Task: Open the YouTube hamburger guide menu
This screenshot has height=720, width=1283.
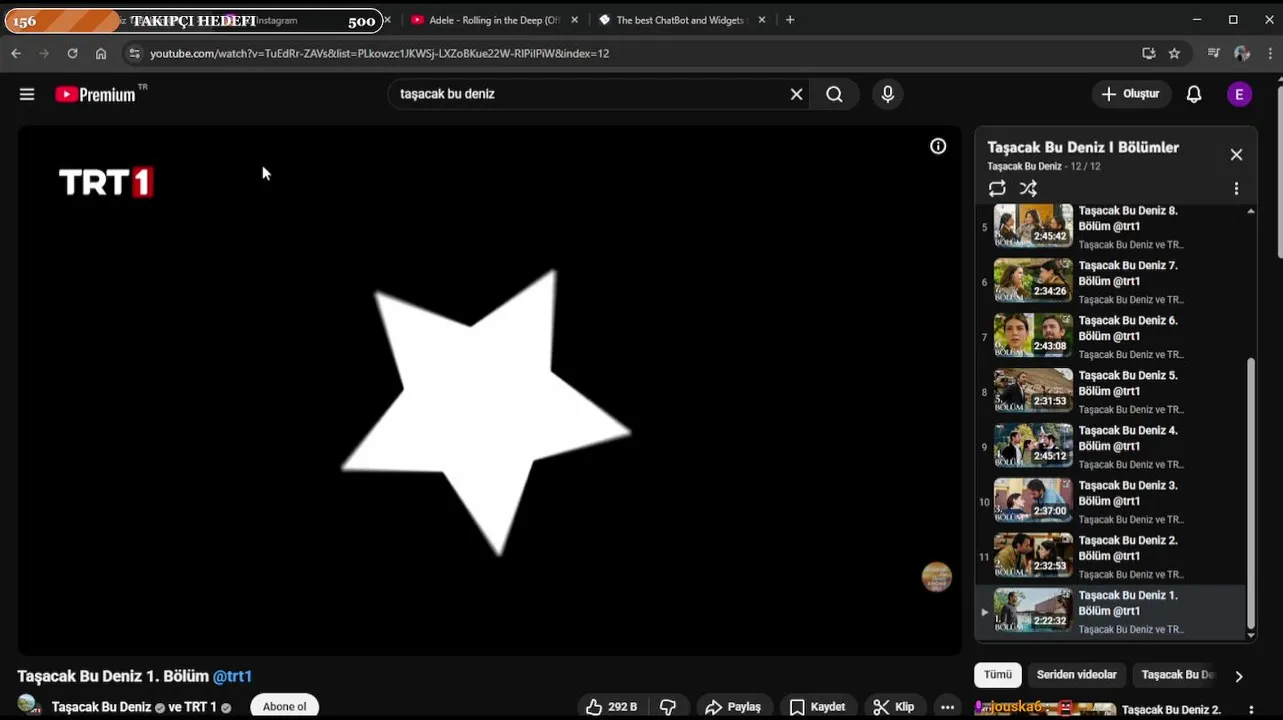Action: click(x=27, y=94)
